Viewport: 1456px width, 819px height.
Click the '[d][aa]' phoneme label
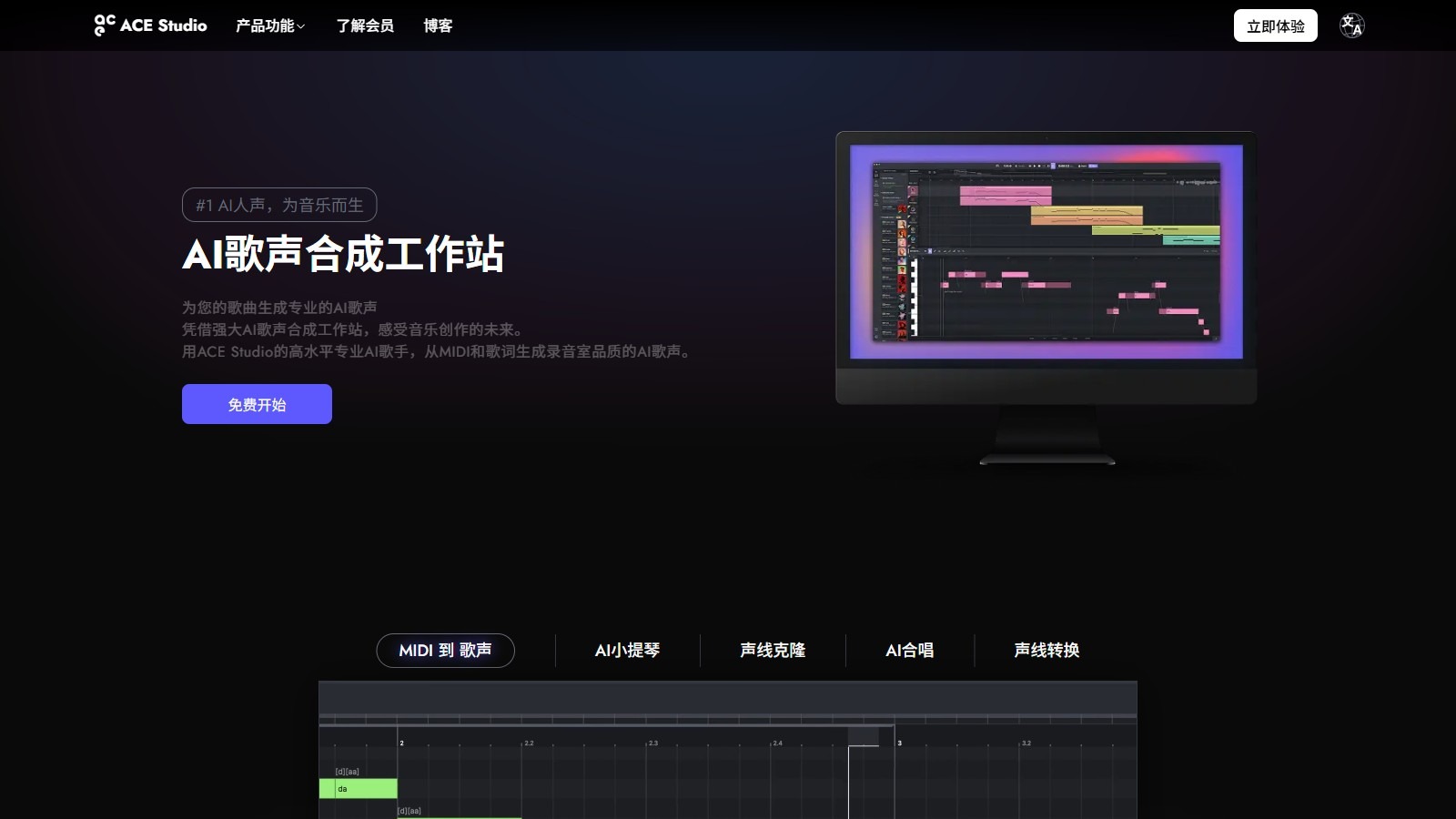coord(349,770)
